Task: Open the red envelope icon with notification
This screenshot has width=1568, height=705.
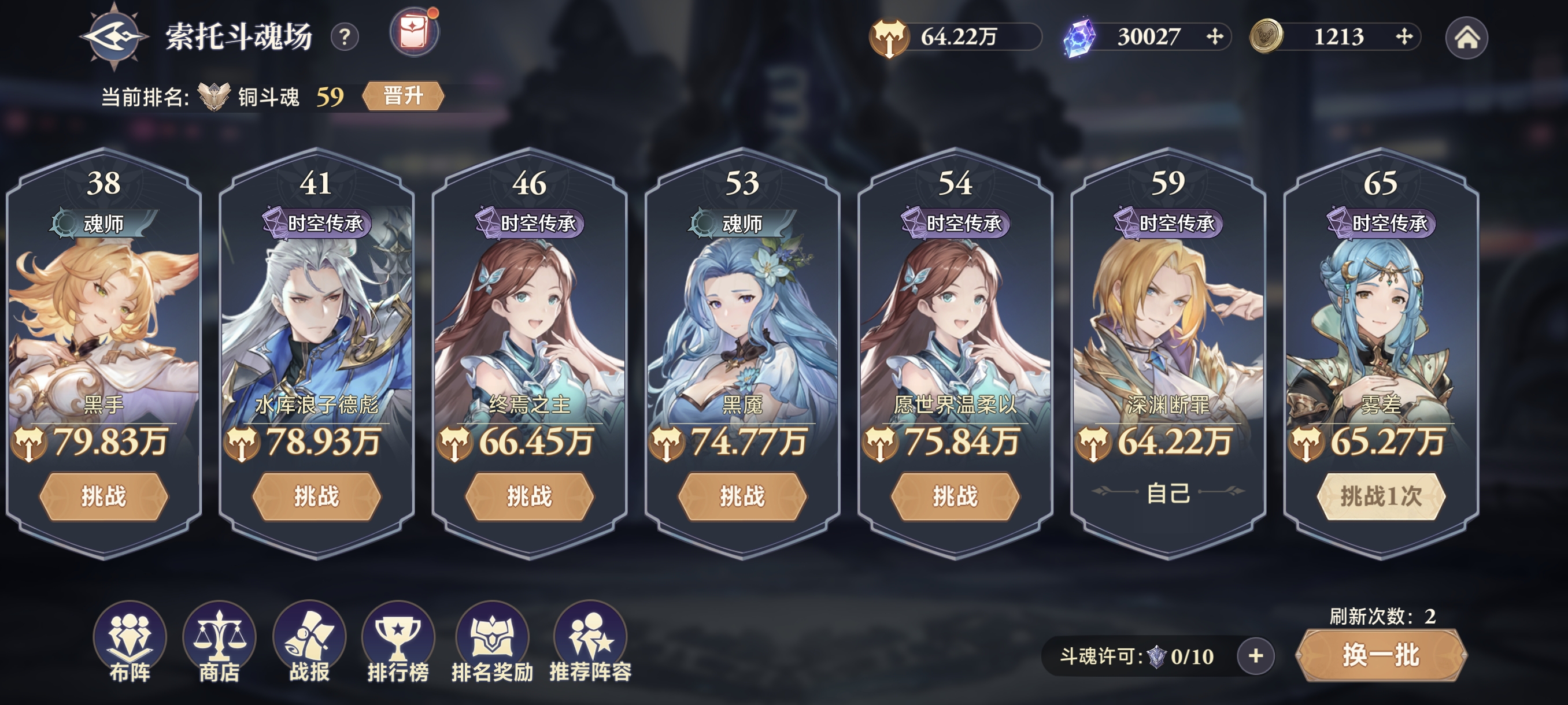Action: pyautogui.click(x=415, y=32)
